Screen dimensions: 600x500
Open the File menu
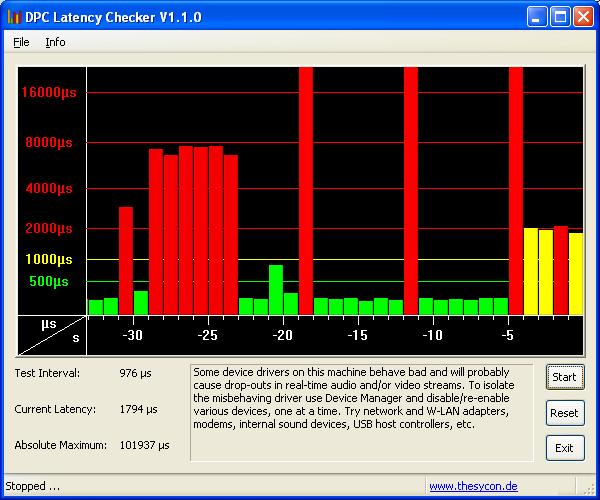click(21, 42)
